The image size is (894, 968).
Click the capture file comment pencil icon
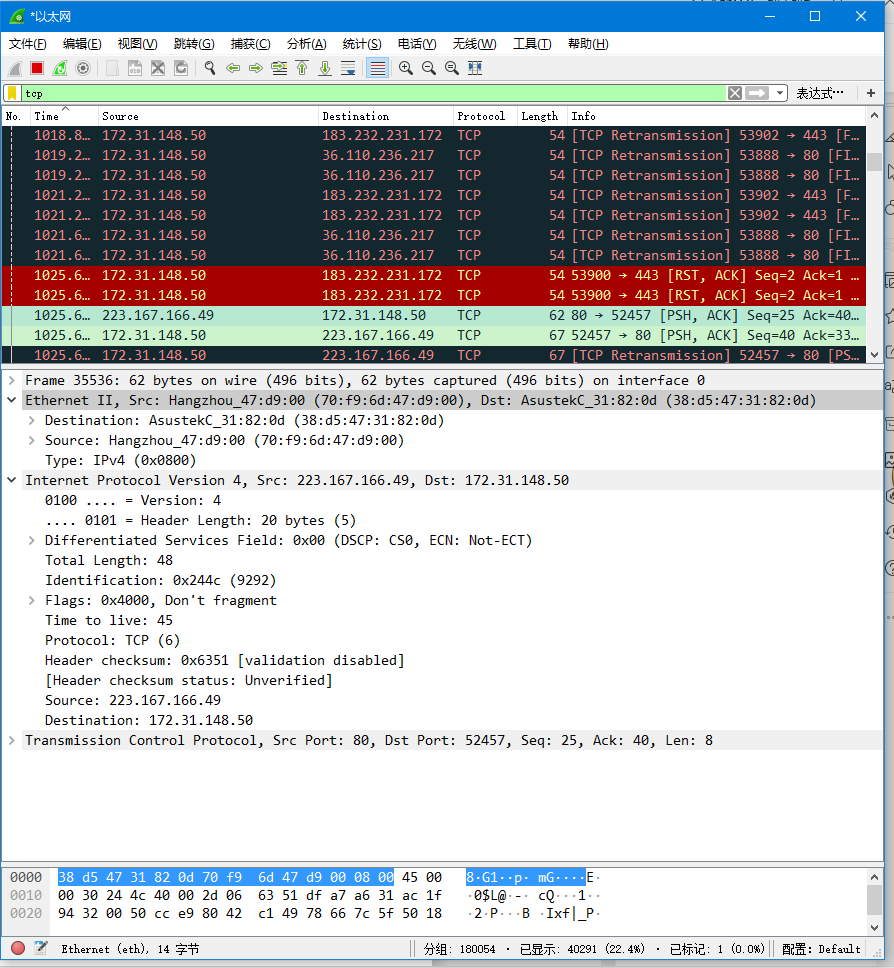41,948
